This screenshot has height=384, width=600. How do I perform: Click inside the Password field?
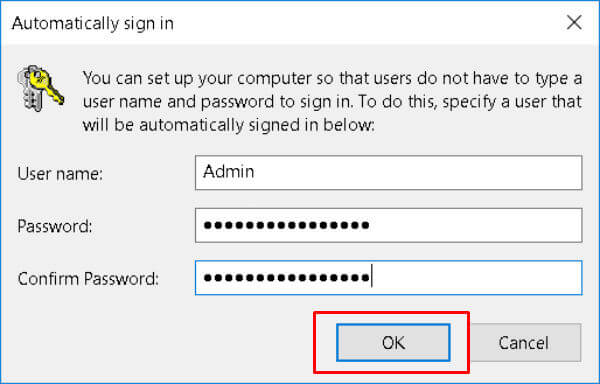point(388,225)
